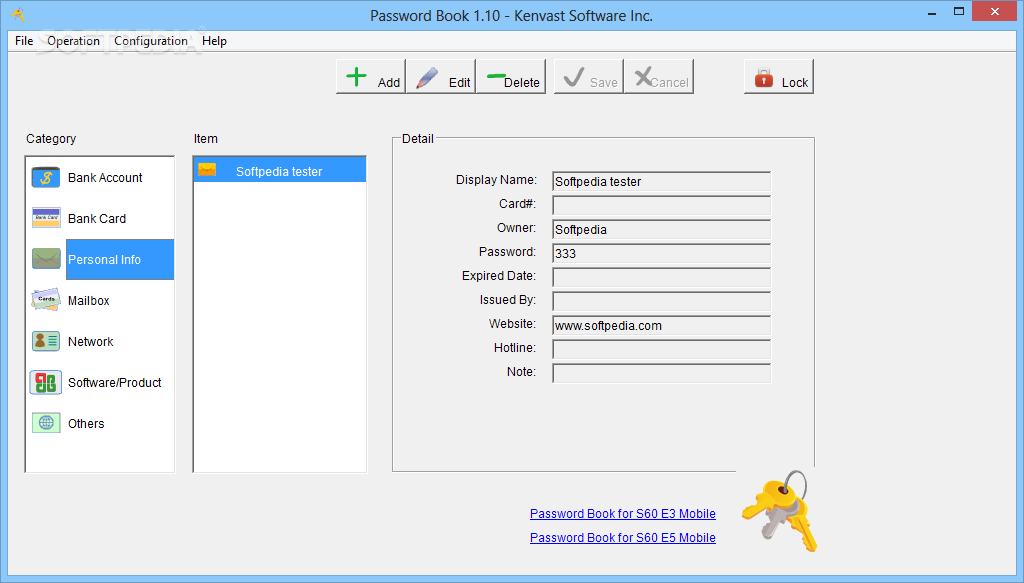
Task: Select the 'Bank Card' category label
Action: pyautogui.click(x=97, y=219)
